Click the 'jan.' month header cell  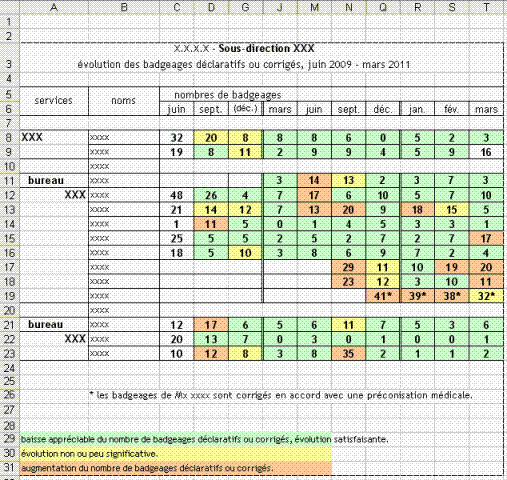417,109
